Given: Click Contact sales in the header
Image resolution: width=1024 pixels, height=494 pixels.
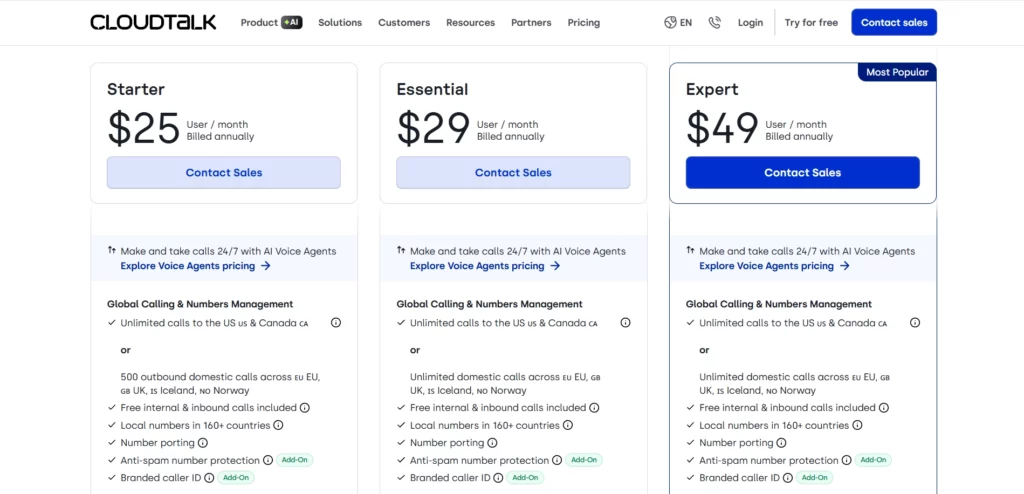Looking at the screenshot, I should point(894,22).
